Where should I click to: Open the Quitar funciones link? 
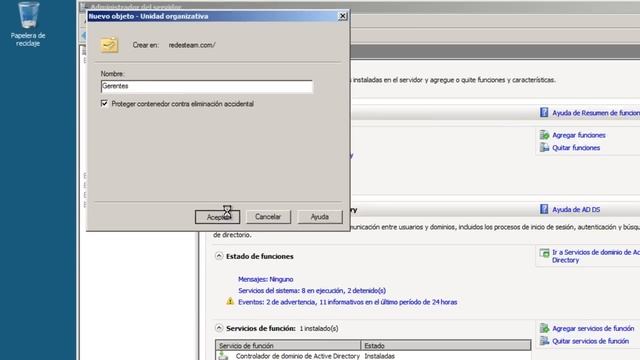576,148
